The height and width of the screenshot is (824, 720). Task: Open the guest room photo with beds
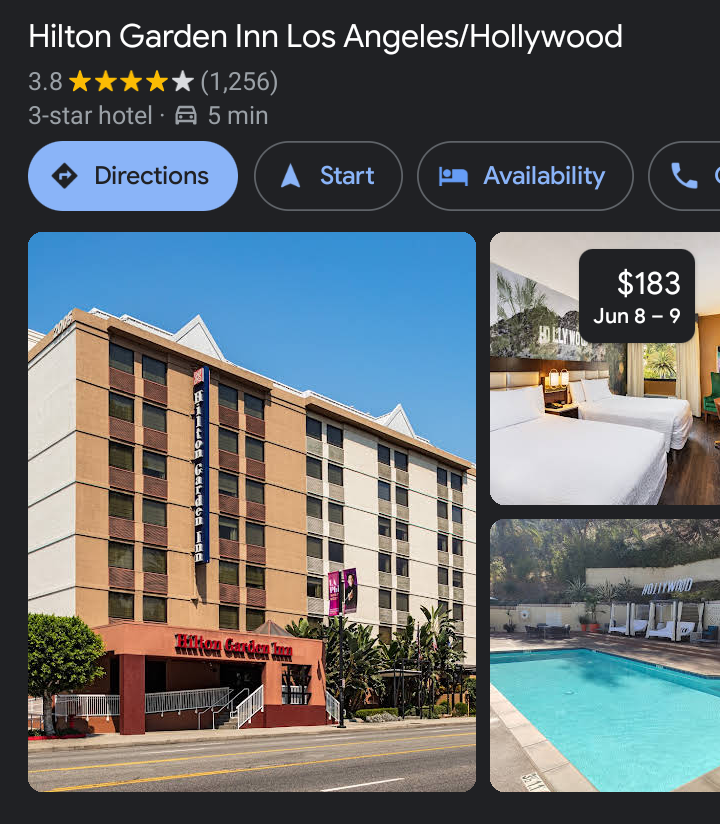coord(605,368)
